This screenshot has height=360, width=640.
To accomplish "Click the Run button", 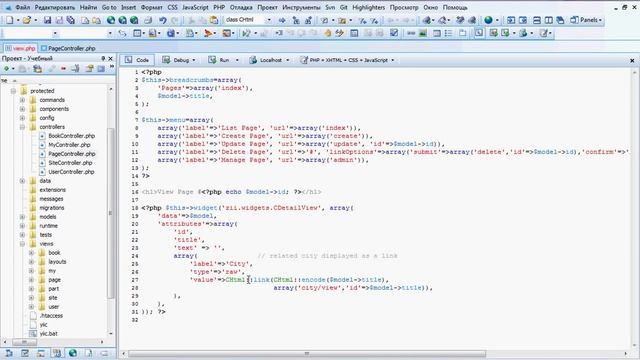I will coord(220,60).
